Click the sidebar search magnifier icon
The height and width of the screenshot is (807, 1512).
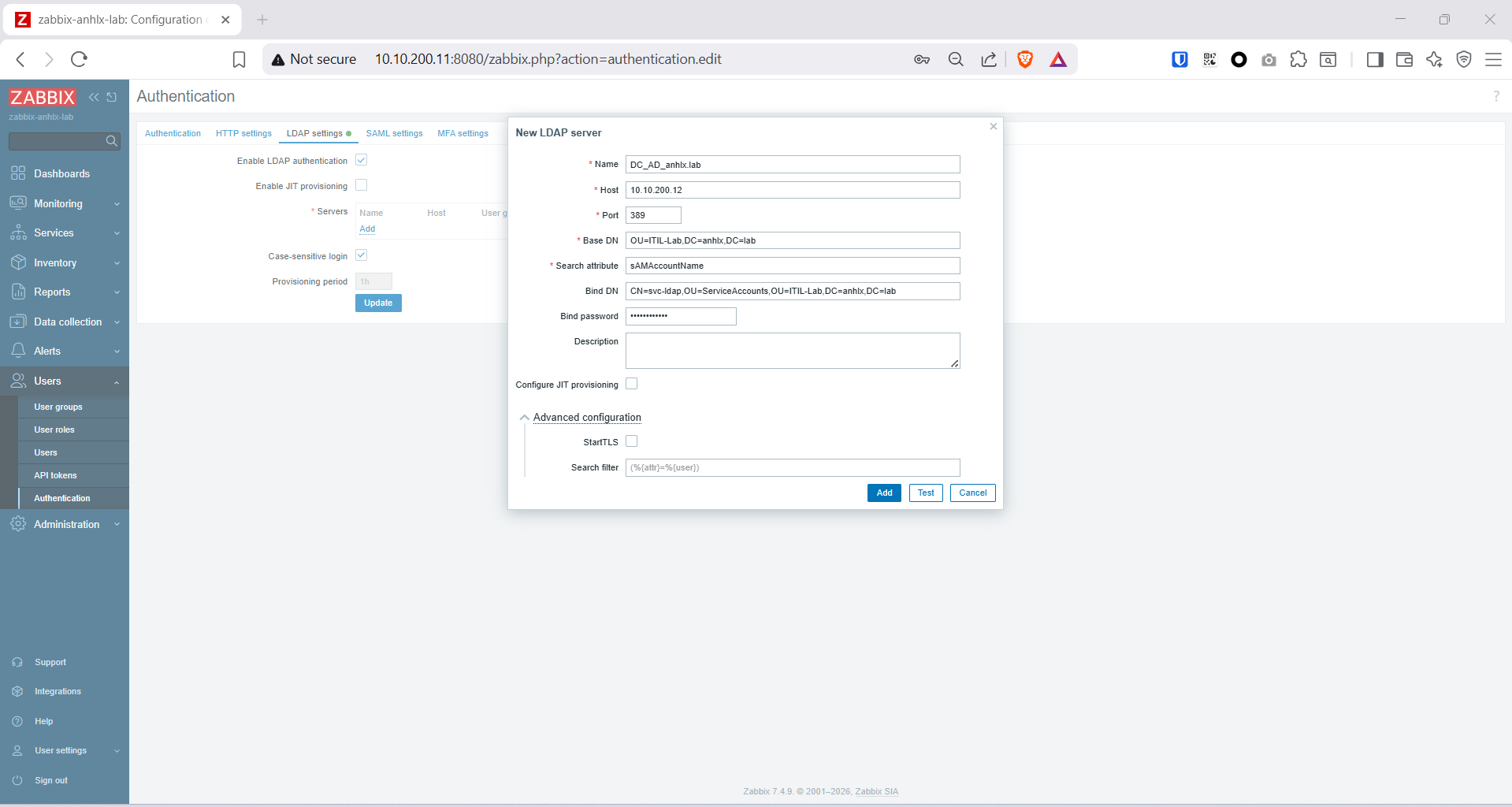coord(111,141)
